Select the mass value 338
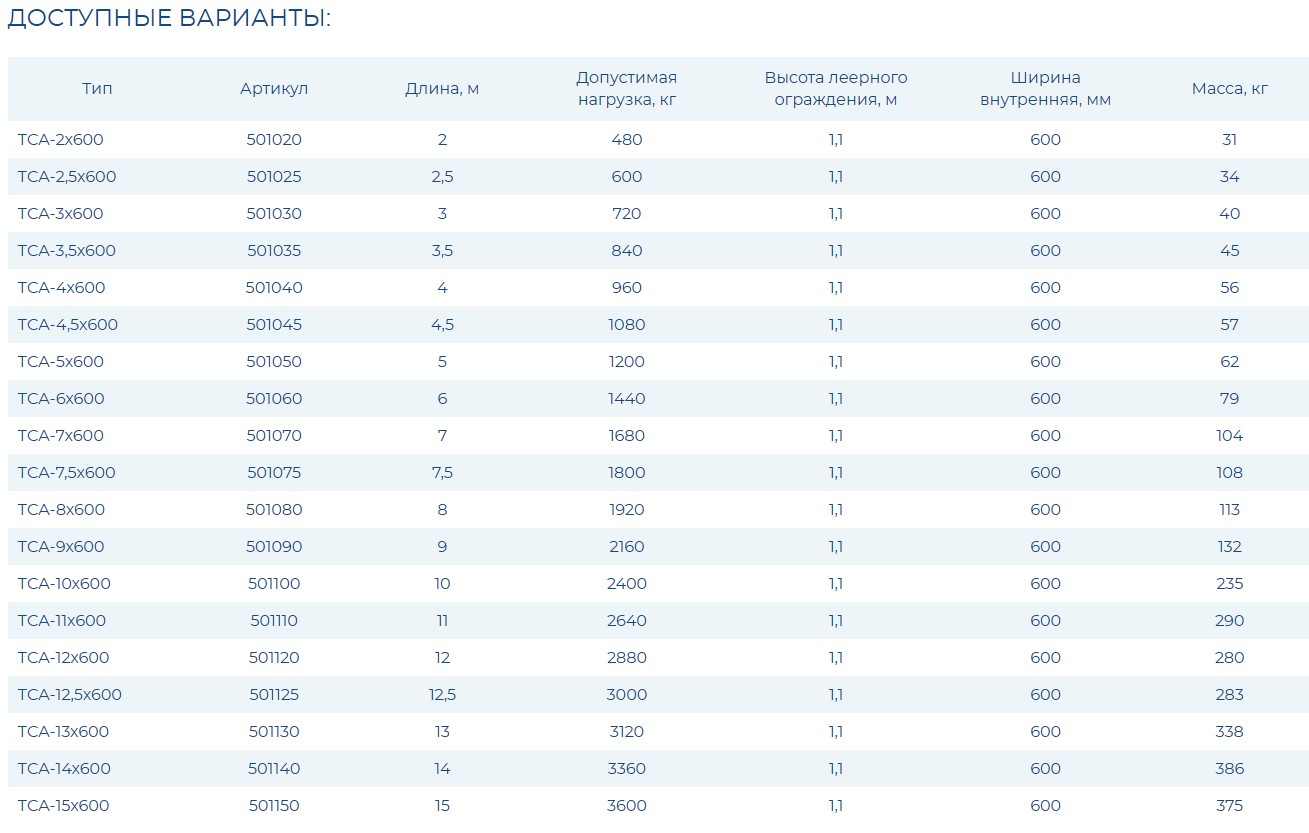This screenshot has width=1309, height=833. 1230,732
